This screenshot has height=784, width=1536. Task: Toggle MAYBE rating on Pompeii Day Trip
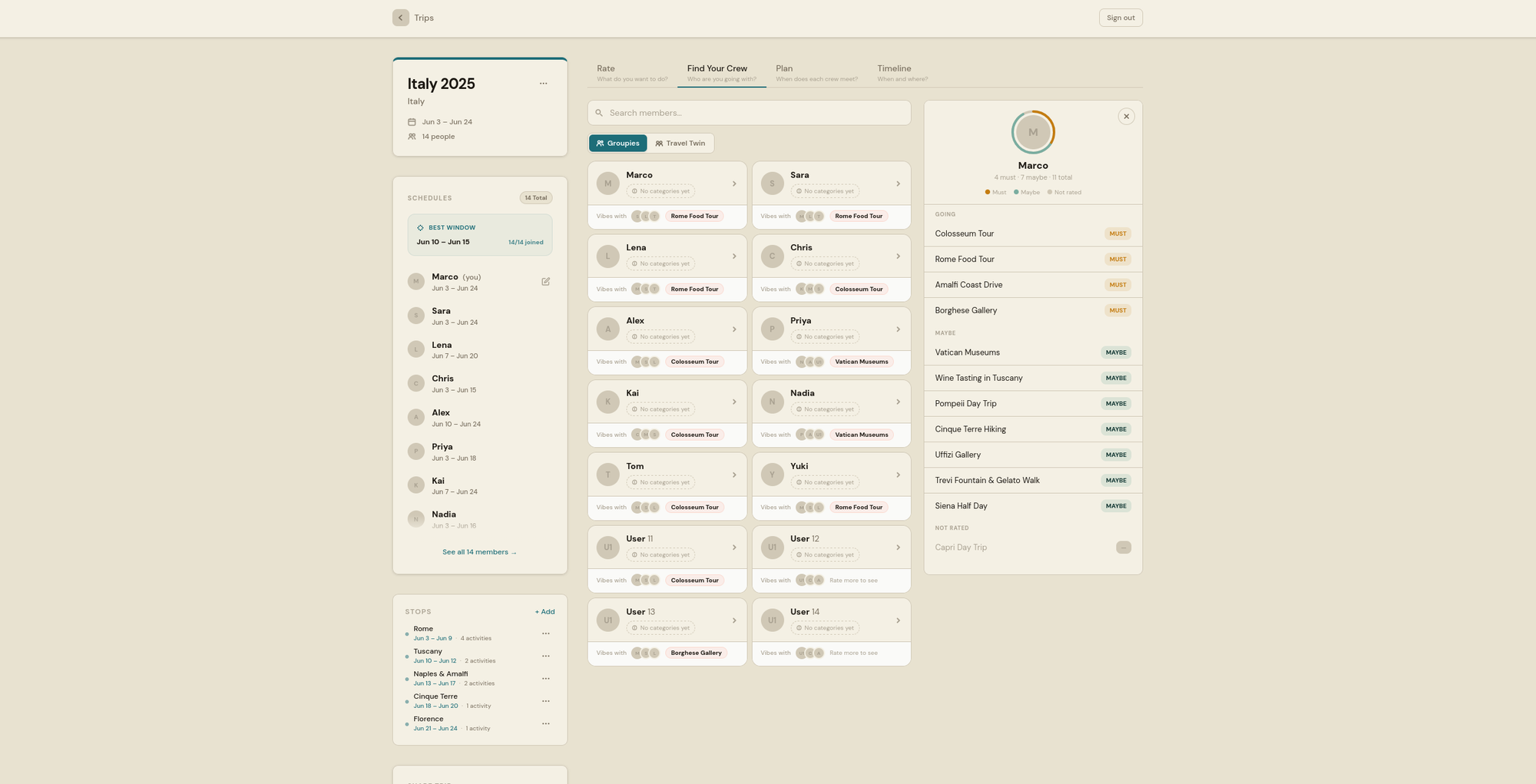1116,404
